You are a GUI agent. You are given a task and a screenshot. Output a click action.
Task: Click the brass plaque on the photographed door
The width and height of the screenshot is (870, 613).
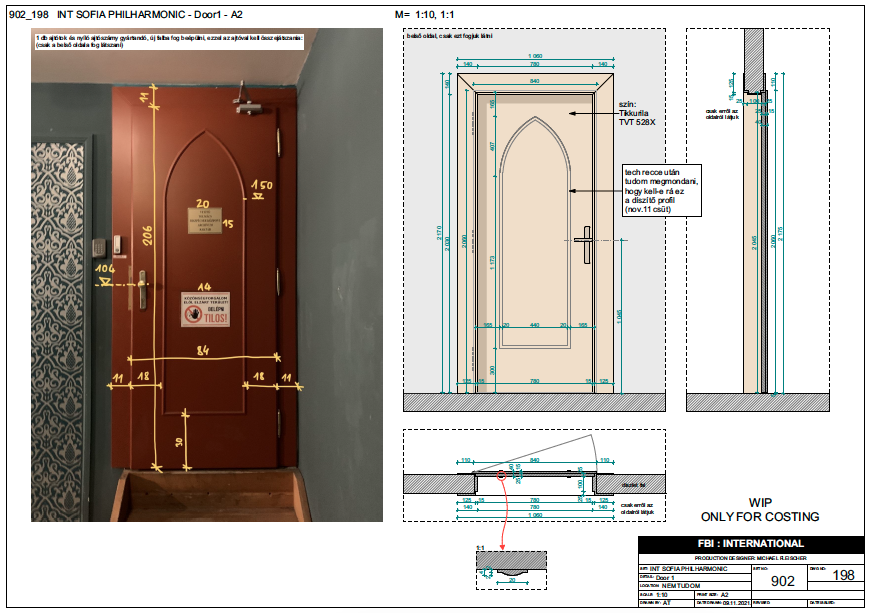pos(204,221)
